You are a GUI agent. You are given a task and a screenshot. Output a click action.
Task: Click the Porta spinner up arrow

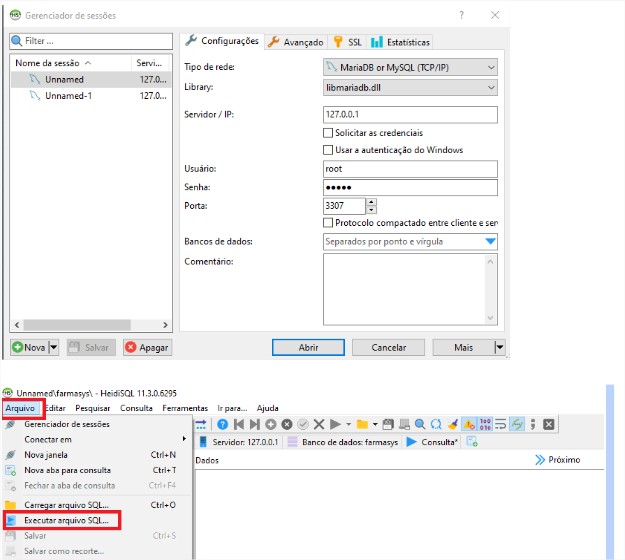(x=372, y=201)
